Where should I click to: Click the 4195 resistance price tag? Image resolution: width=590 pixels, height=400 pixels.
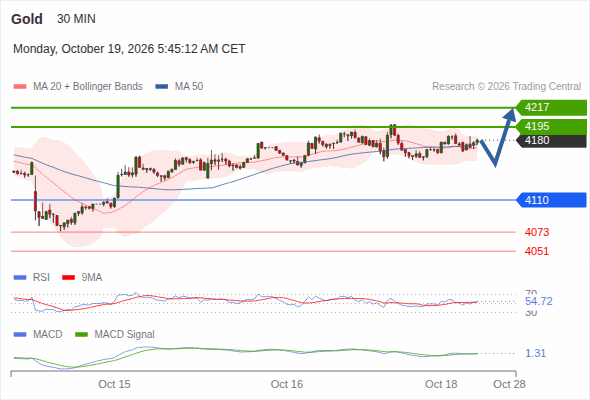click(551, 126)
